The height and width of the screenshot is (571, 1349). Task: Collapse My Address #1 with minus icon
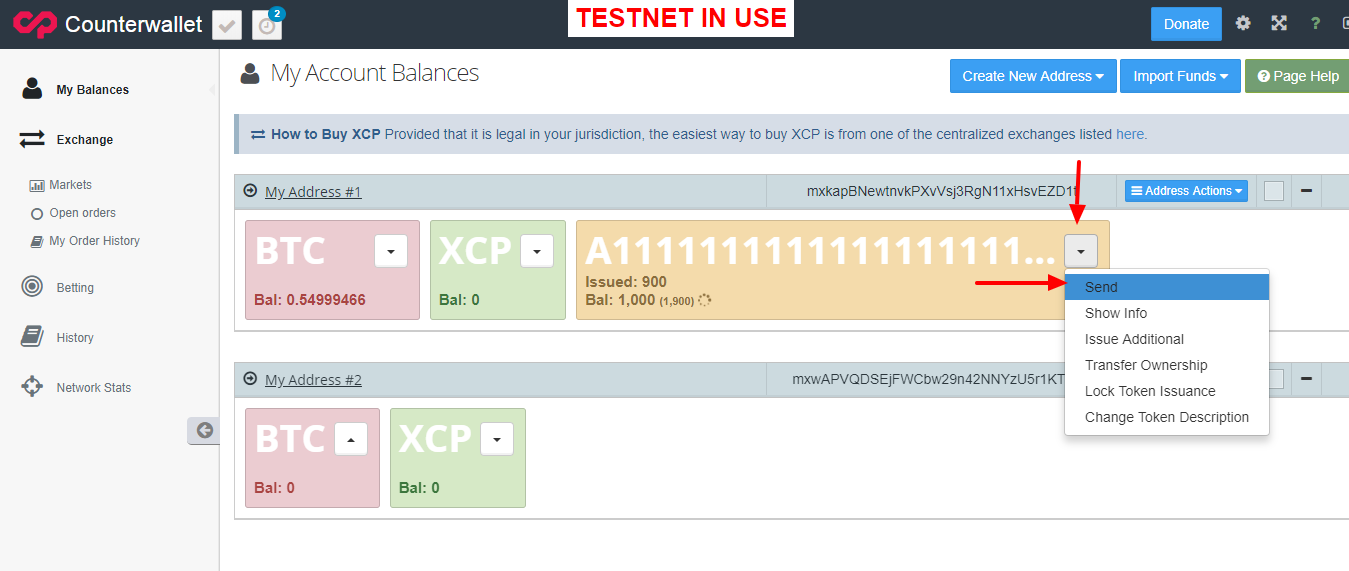(x=1306, y=191)
